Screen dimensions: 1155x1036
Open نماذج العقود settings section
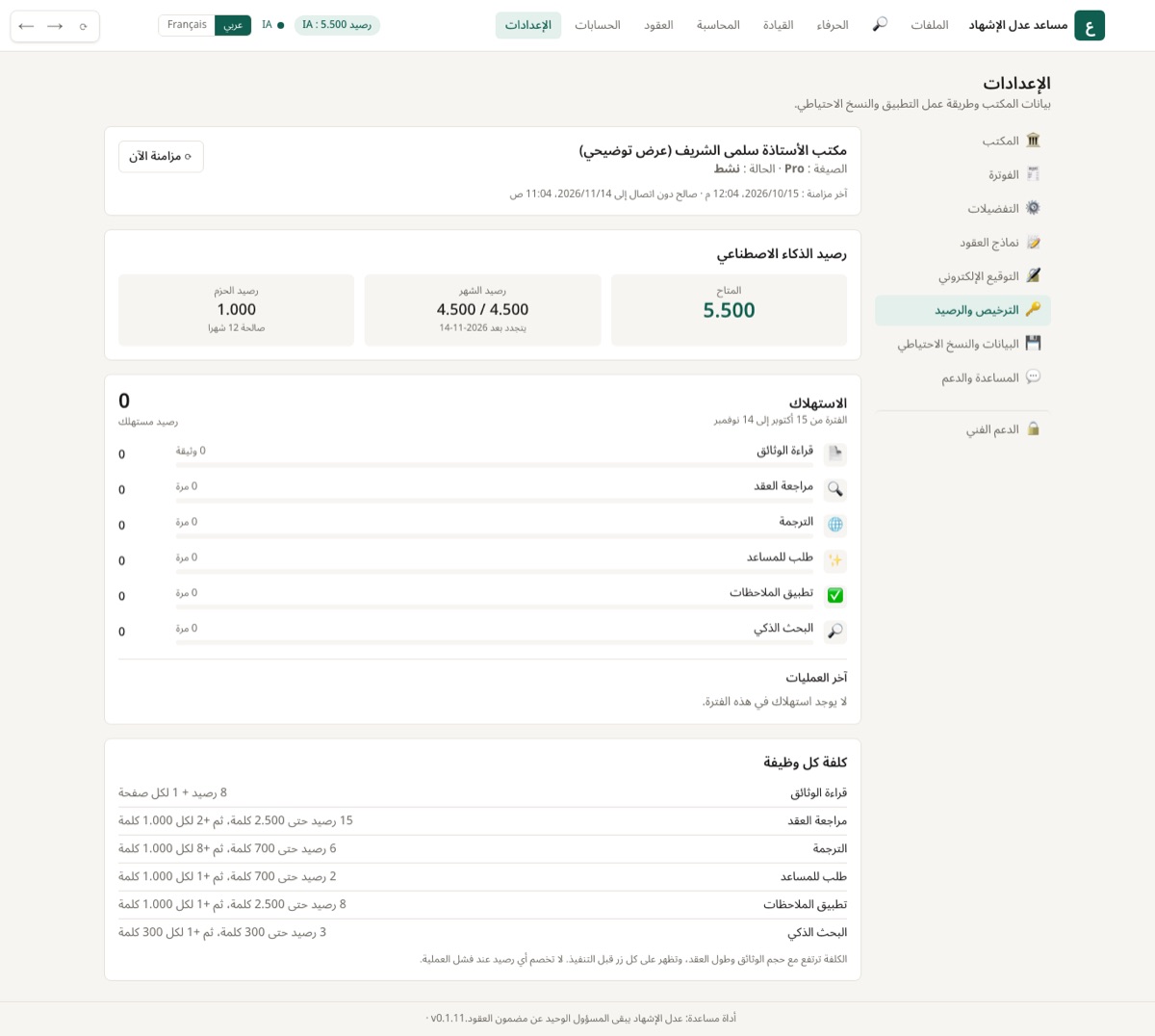(962, 243)
